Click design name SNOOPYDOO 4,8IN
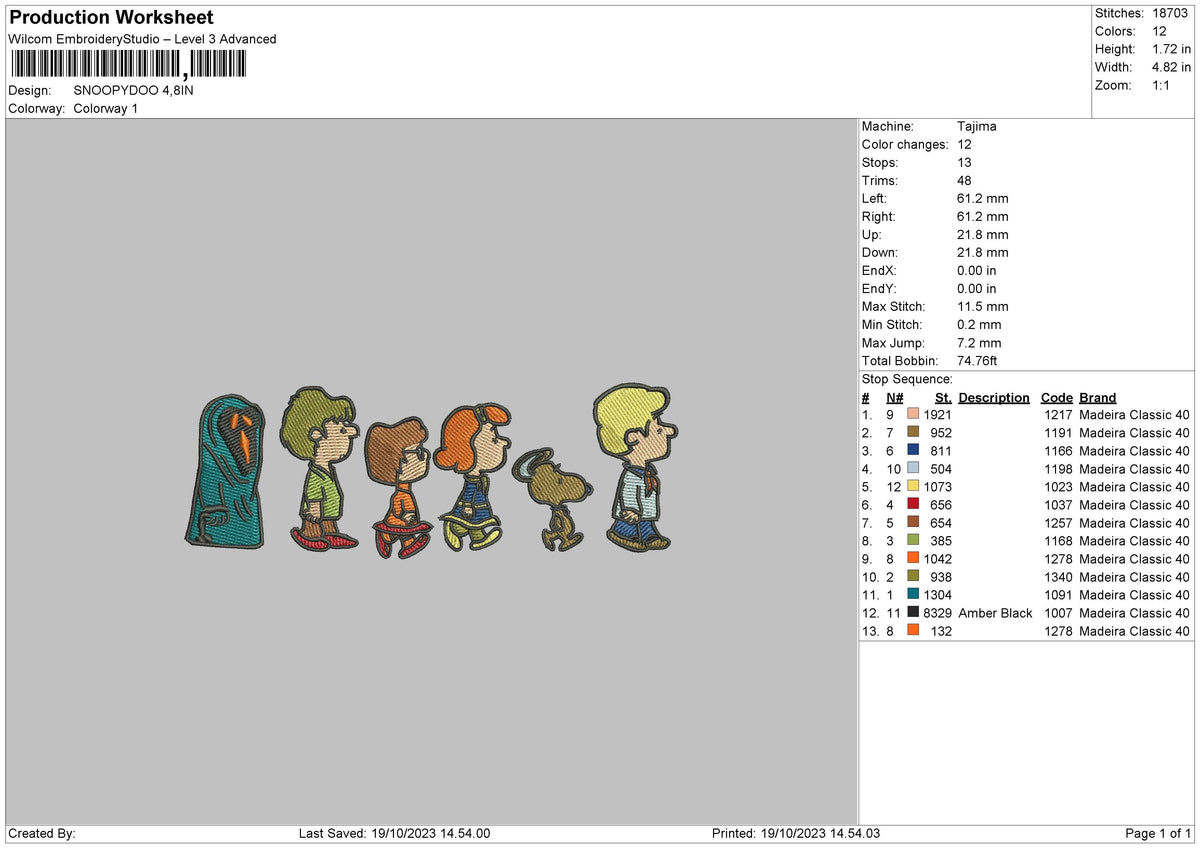This screenshot has width=1200, height=848. tap(133, 90)
